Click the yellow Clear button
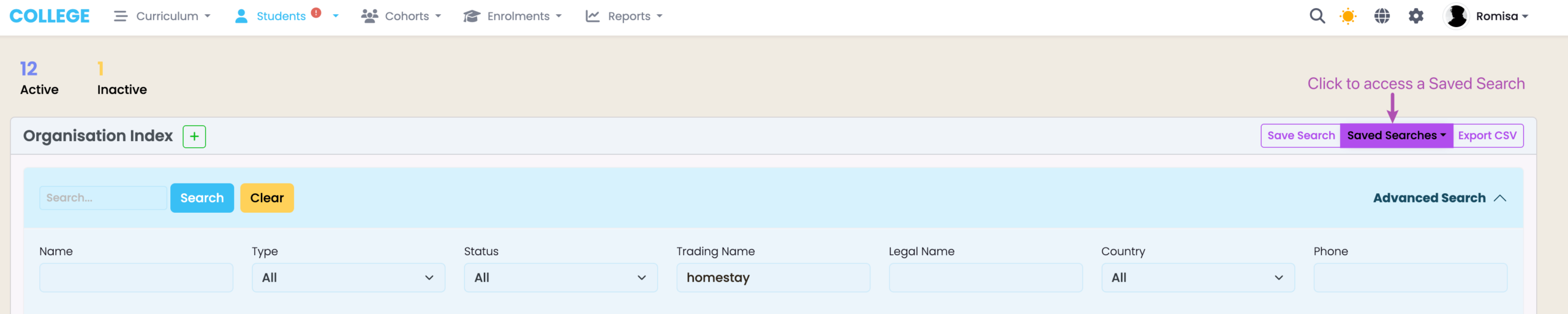Screen dimensions: 1568x314 267,198
